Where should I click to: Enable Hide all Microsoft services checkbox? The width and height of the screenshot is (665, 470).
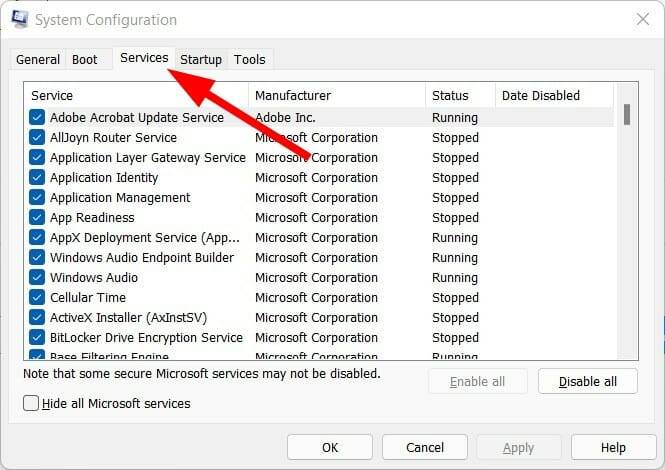tap(31, 404)
